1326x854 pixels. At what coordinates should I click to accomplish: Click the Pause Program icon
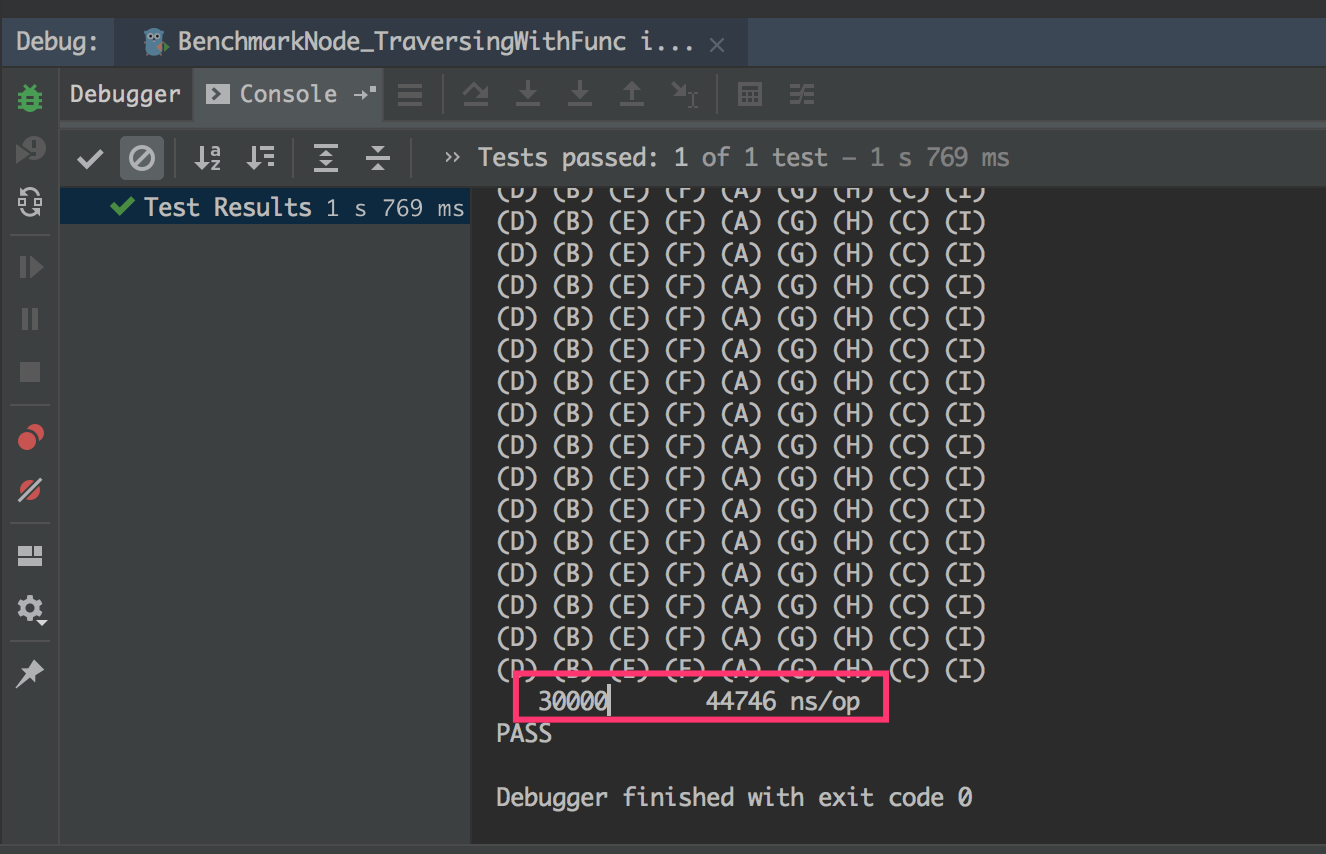coord(30,319)
